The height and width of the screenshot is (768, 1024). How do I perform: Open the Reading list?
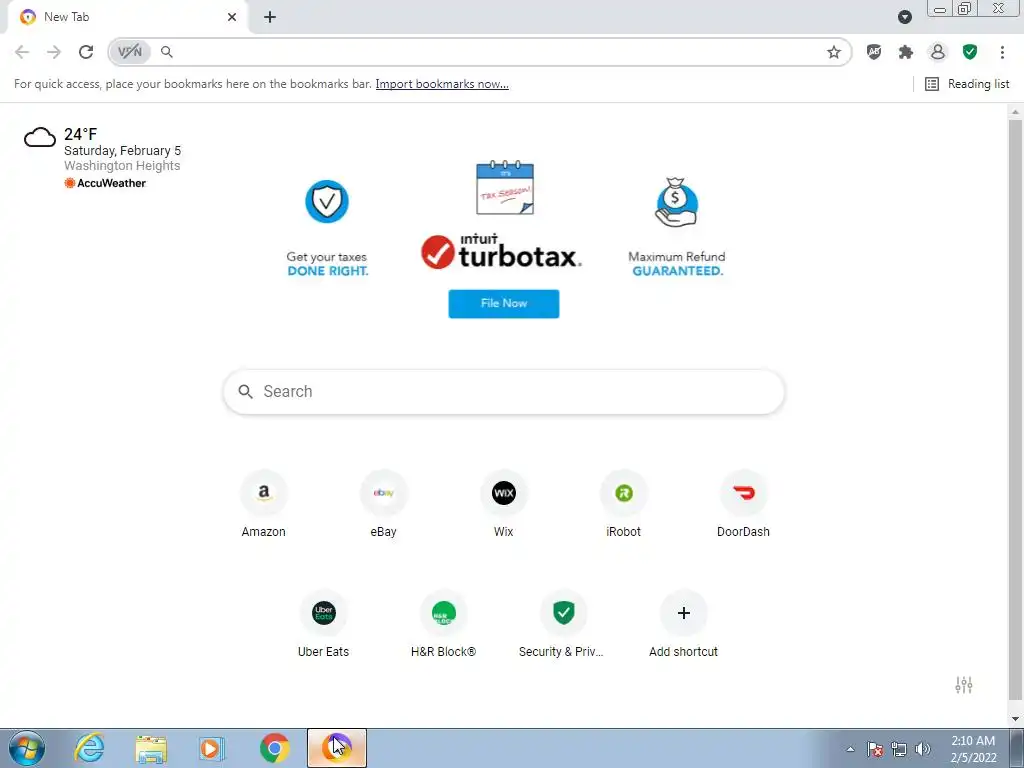pyautogui.click(x=967, y=84)
